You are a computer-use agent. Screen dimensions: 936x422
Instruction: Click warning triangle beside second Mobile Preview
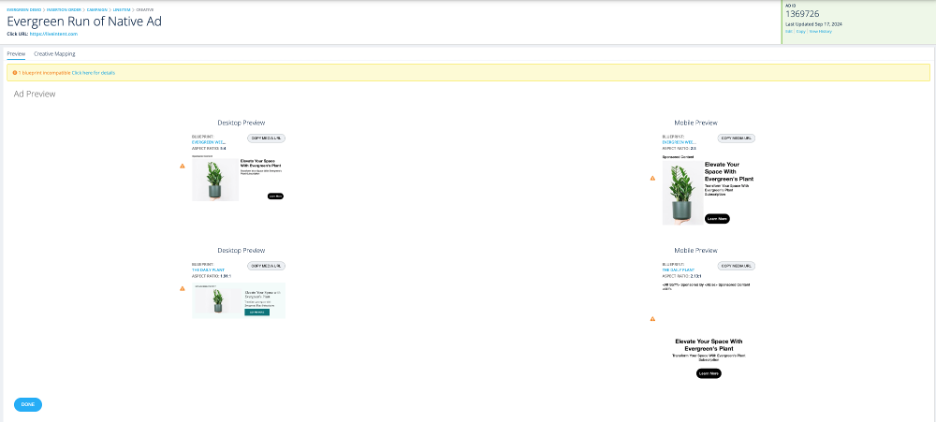coord(652,319)
